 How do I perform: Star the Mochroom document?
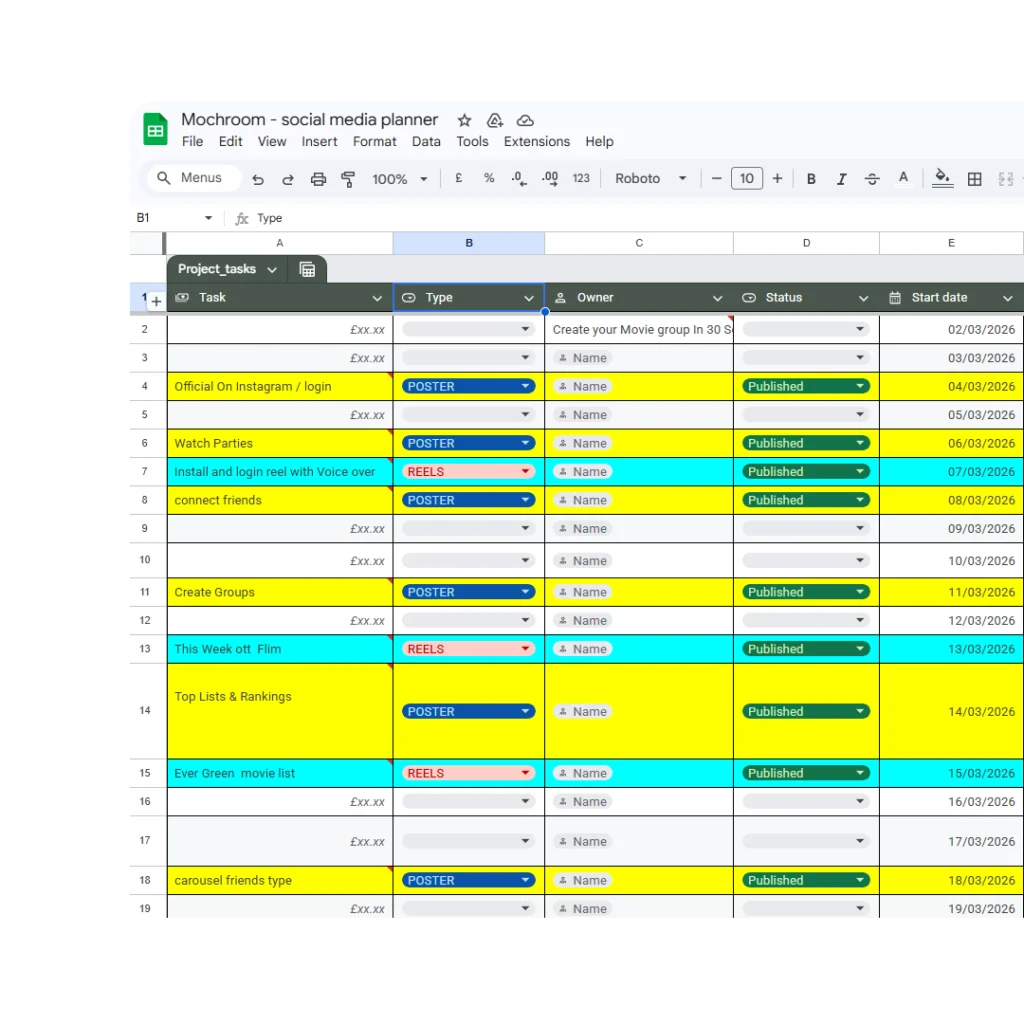pyautogui.click(x=464, y=120)
